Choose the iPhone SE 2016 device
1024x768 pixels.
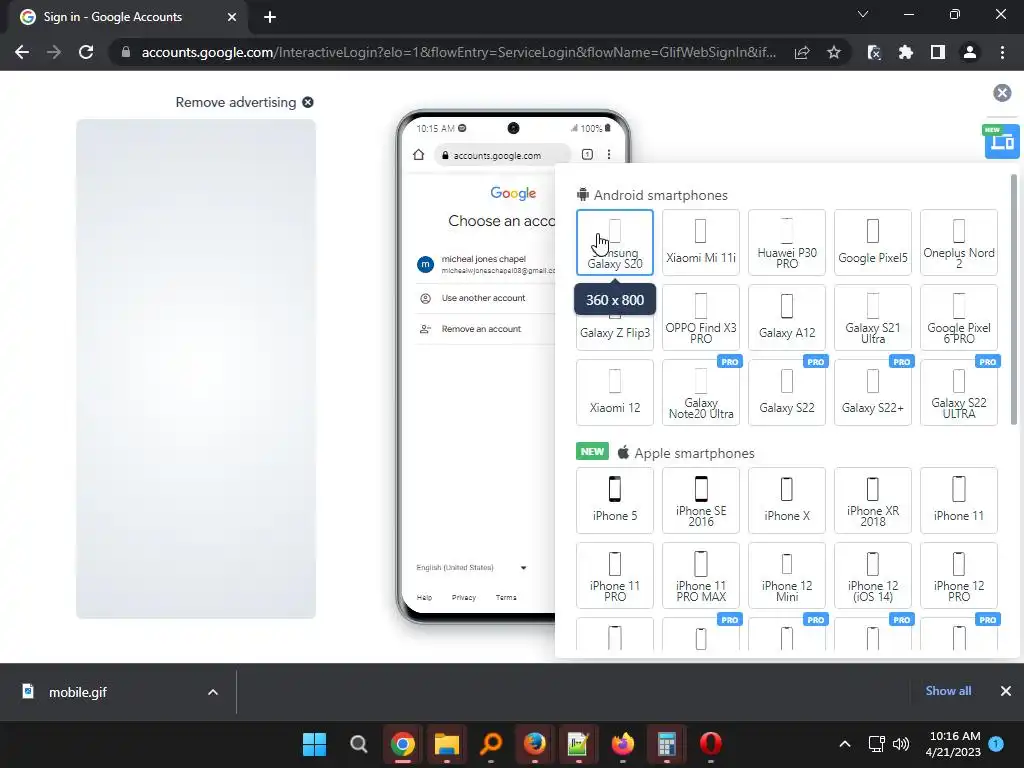coord(701,500)
